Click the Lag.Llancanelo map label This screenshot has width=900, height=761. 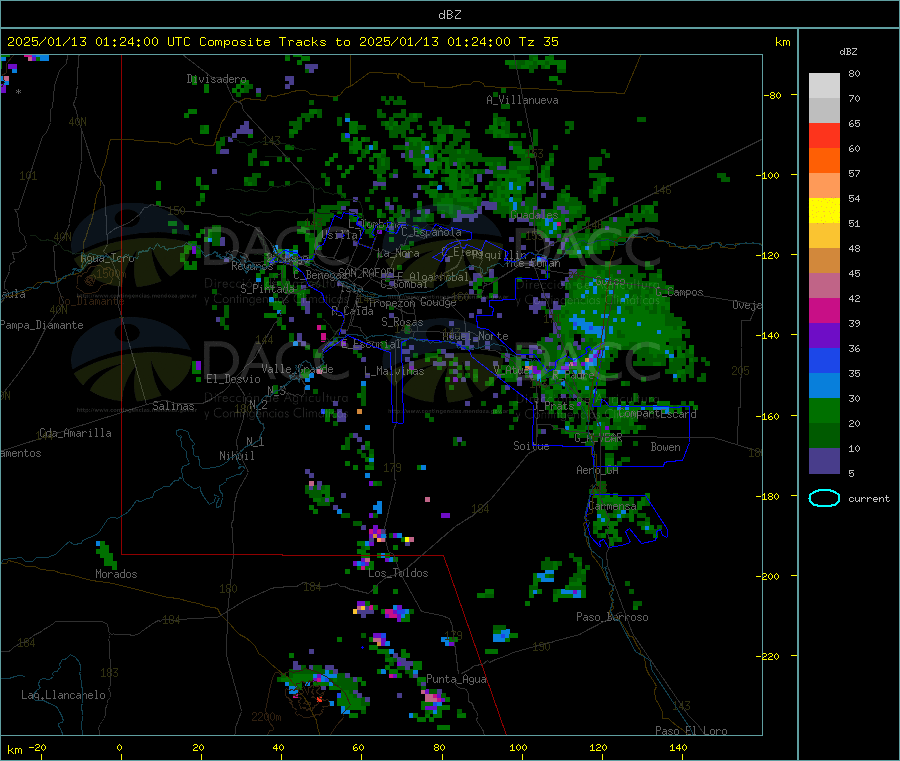[x=63, y=695]
